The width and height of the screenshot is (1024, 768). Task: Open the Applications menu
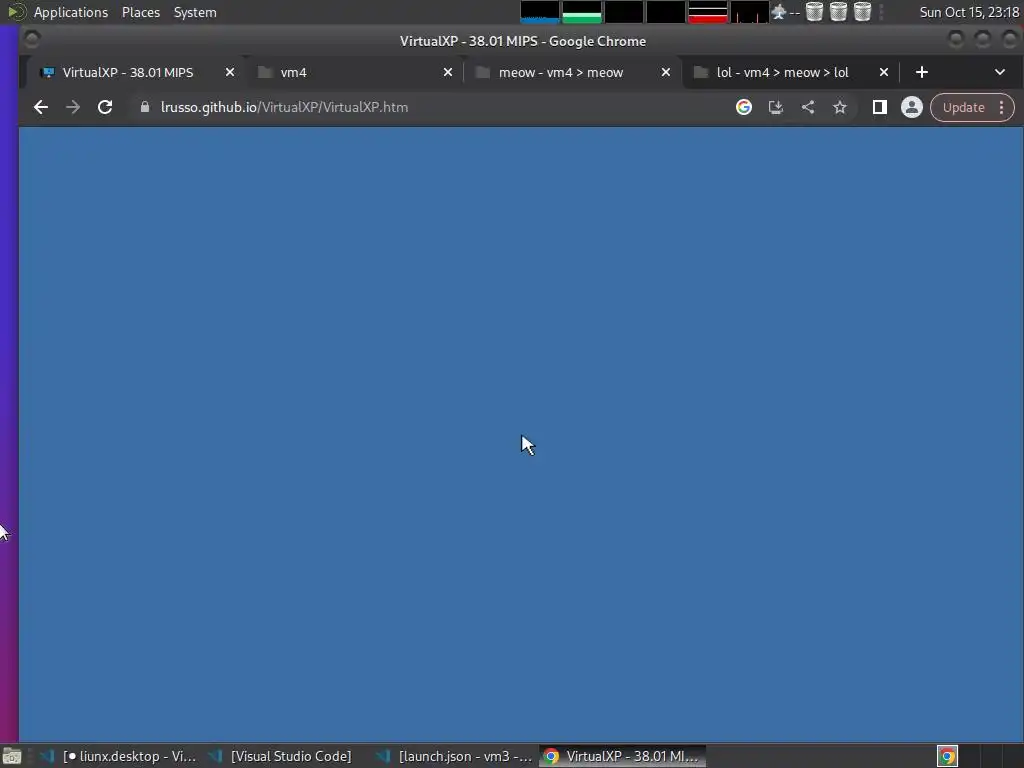coord(71,12)
